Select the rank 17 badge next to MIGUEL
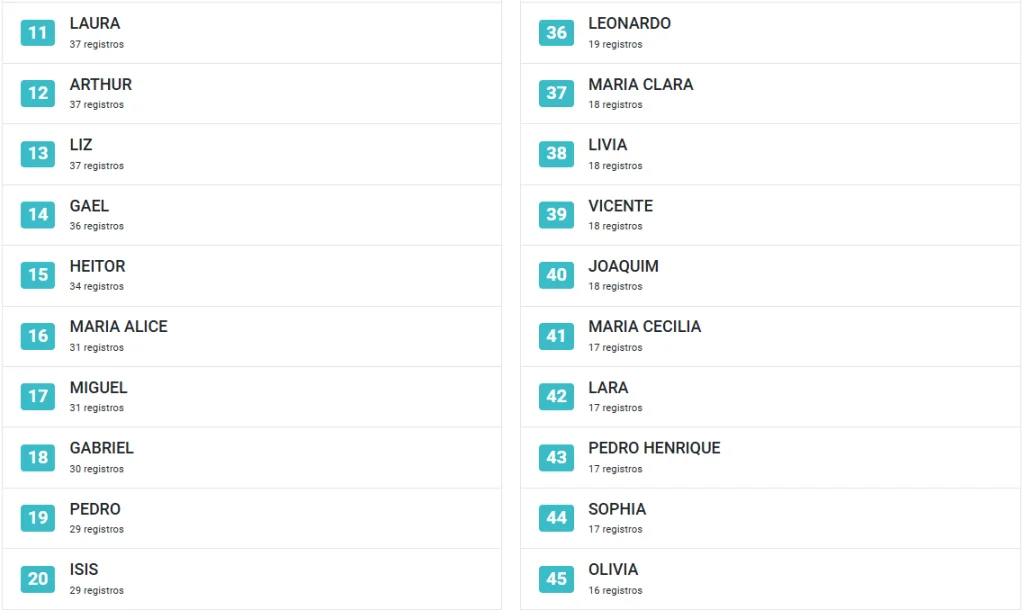Image resolution: width=1024 pixels, height=610 pixels. pos(38,396)
